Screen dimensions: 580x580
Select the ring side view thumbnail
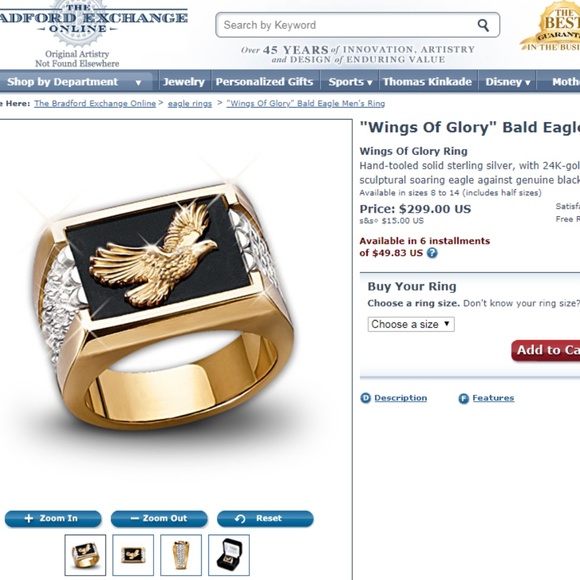181,555
